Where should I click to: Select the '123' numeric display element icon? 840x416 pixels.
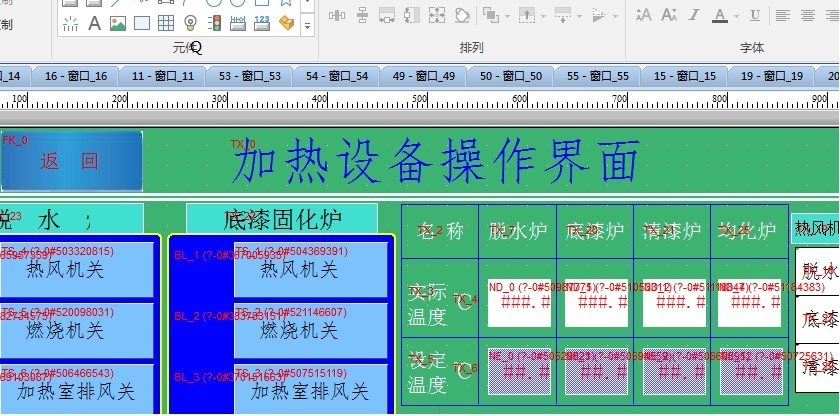[x=262, y=22]
